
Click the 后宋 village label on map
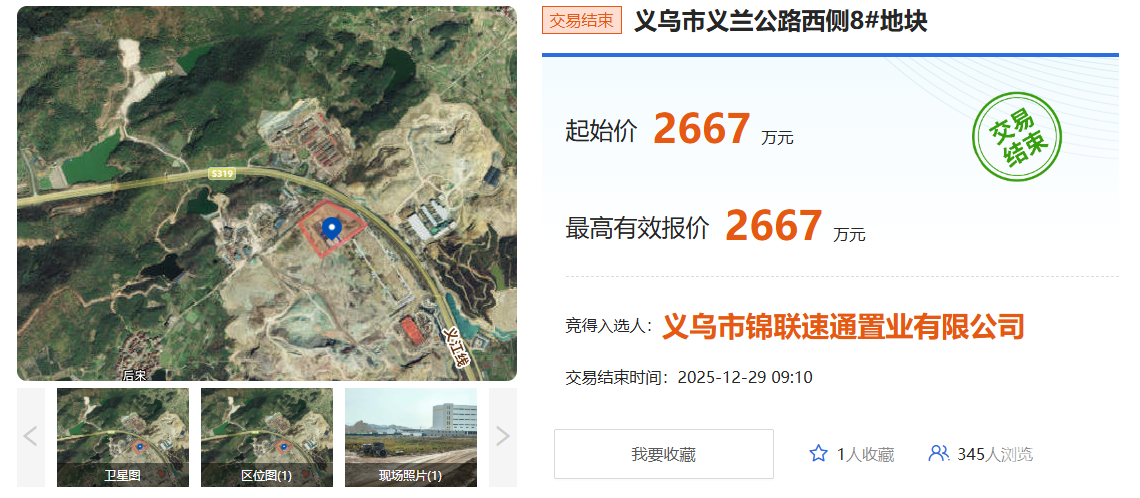click(x=134, y=375)
